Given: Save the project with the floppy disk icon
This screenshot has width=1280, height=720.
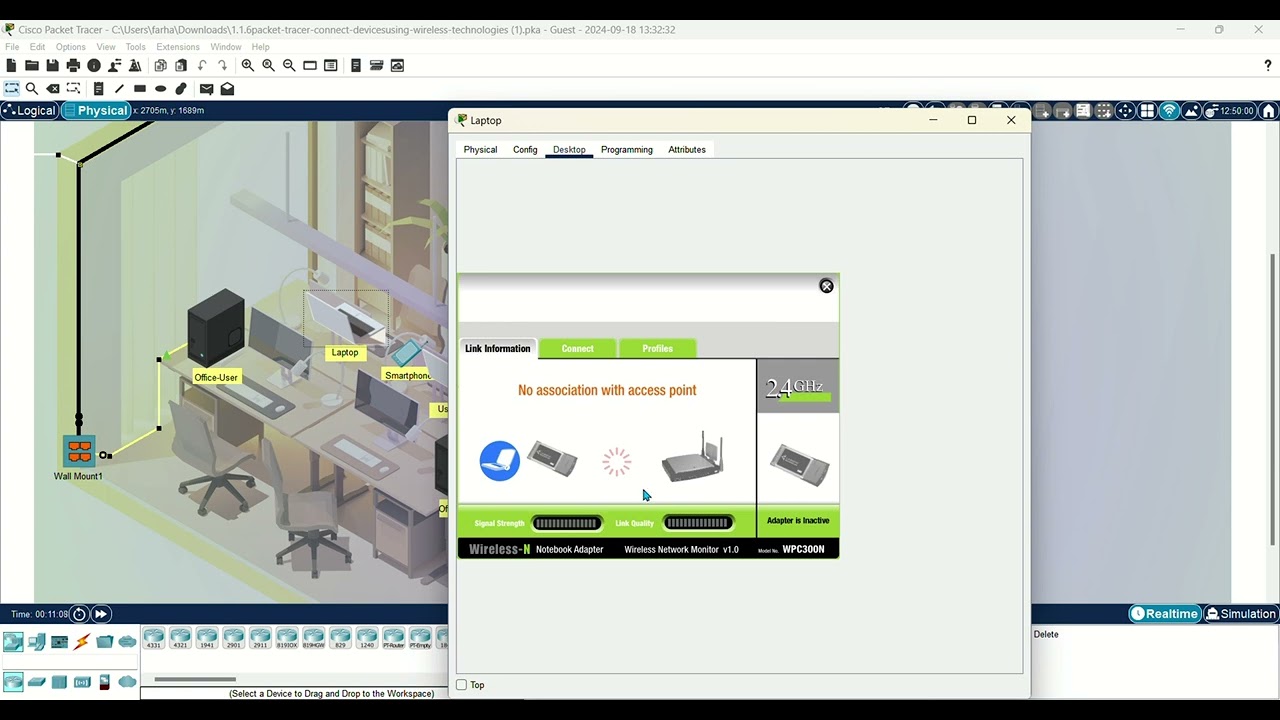Looking at the screenshot, I should tap(52, 65).
